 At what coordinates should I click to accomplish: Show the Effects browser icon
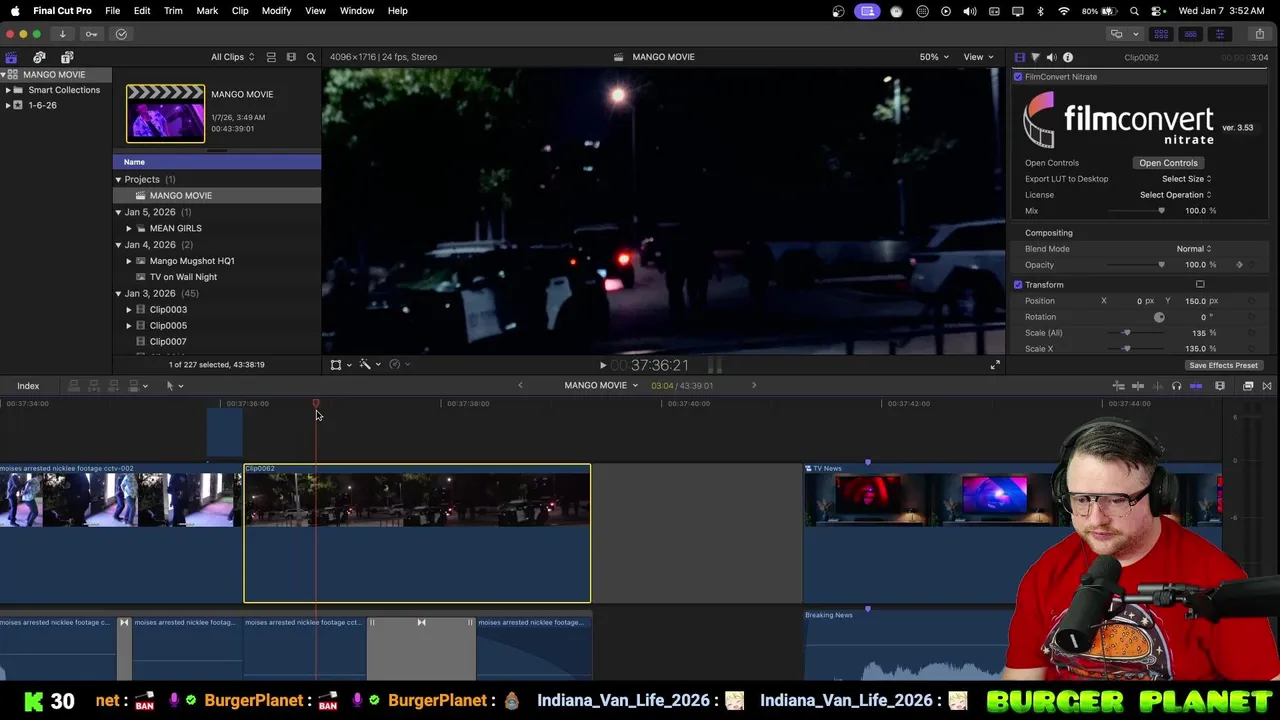[1248, 386]
